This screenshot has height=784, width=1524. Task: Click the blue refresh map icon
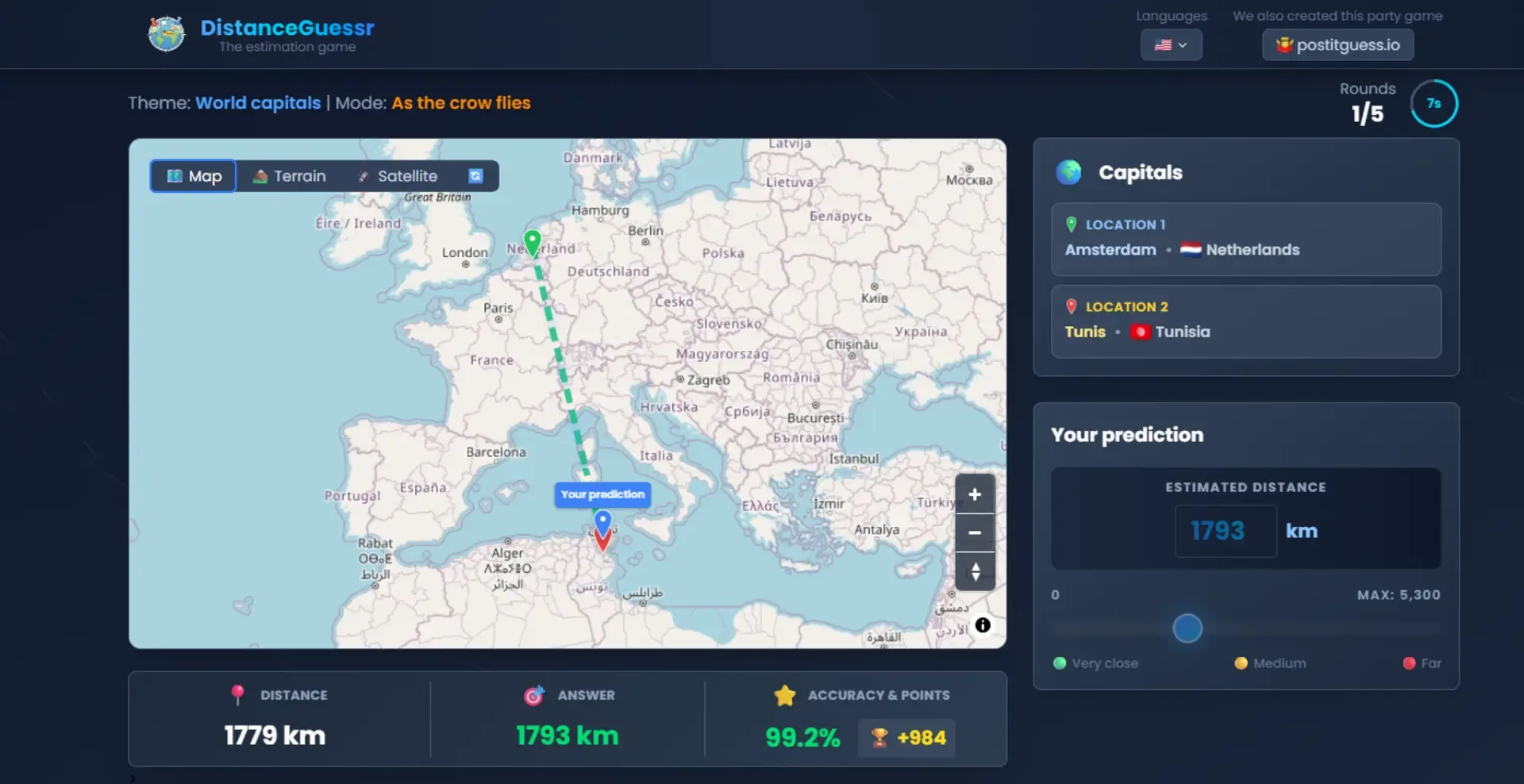pyautogui.click(x=475, y=176)
